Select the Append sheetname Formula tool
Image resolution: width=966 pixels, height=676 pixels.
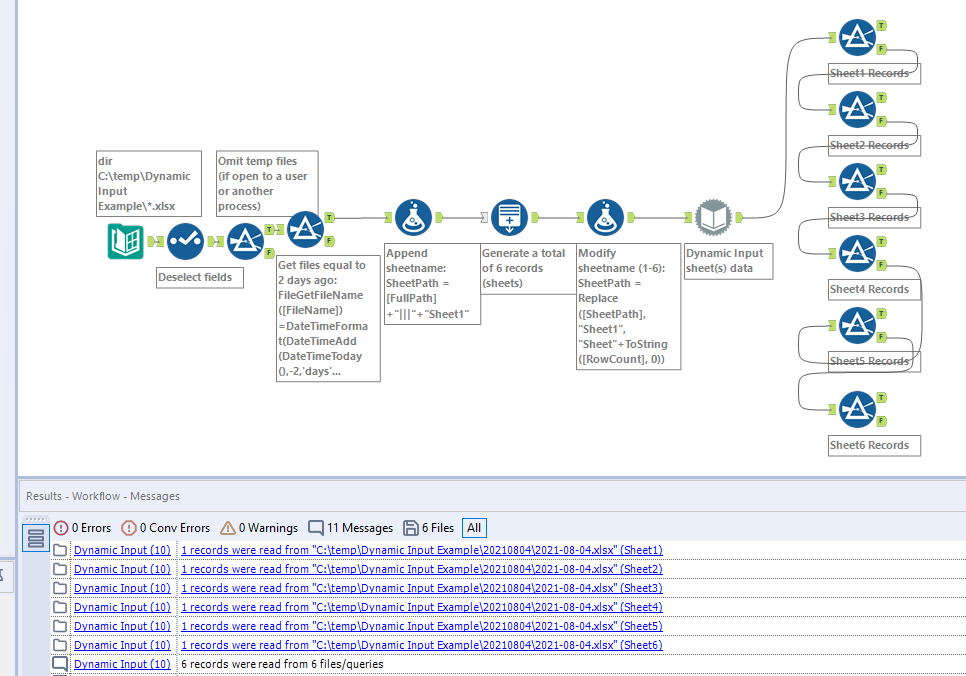tap(413, 218)
